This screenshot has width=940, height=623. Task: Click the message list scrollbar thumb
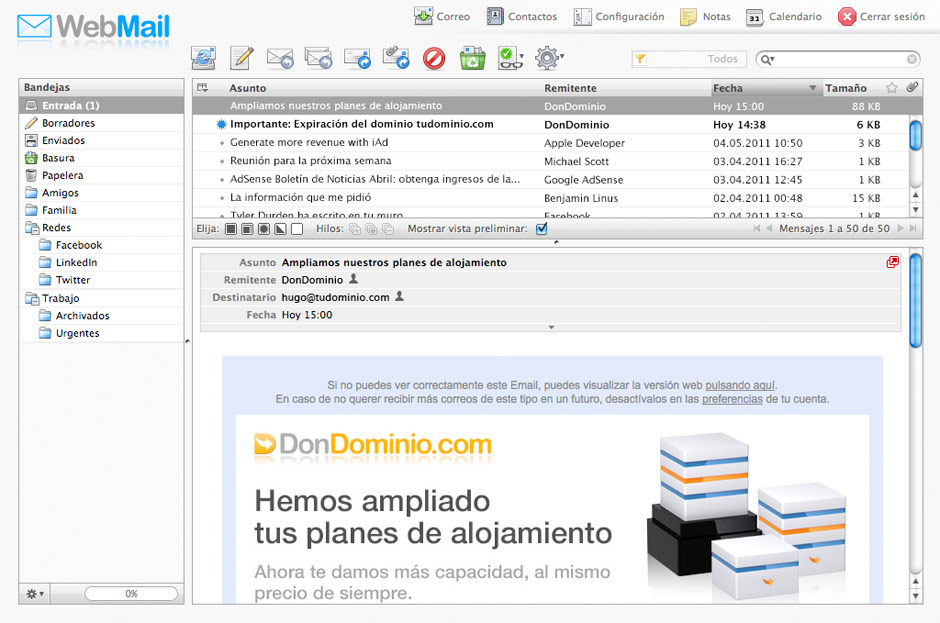point(915,136)
